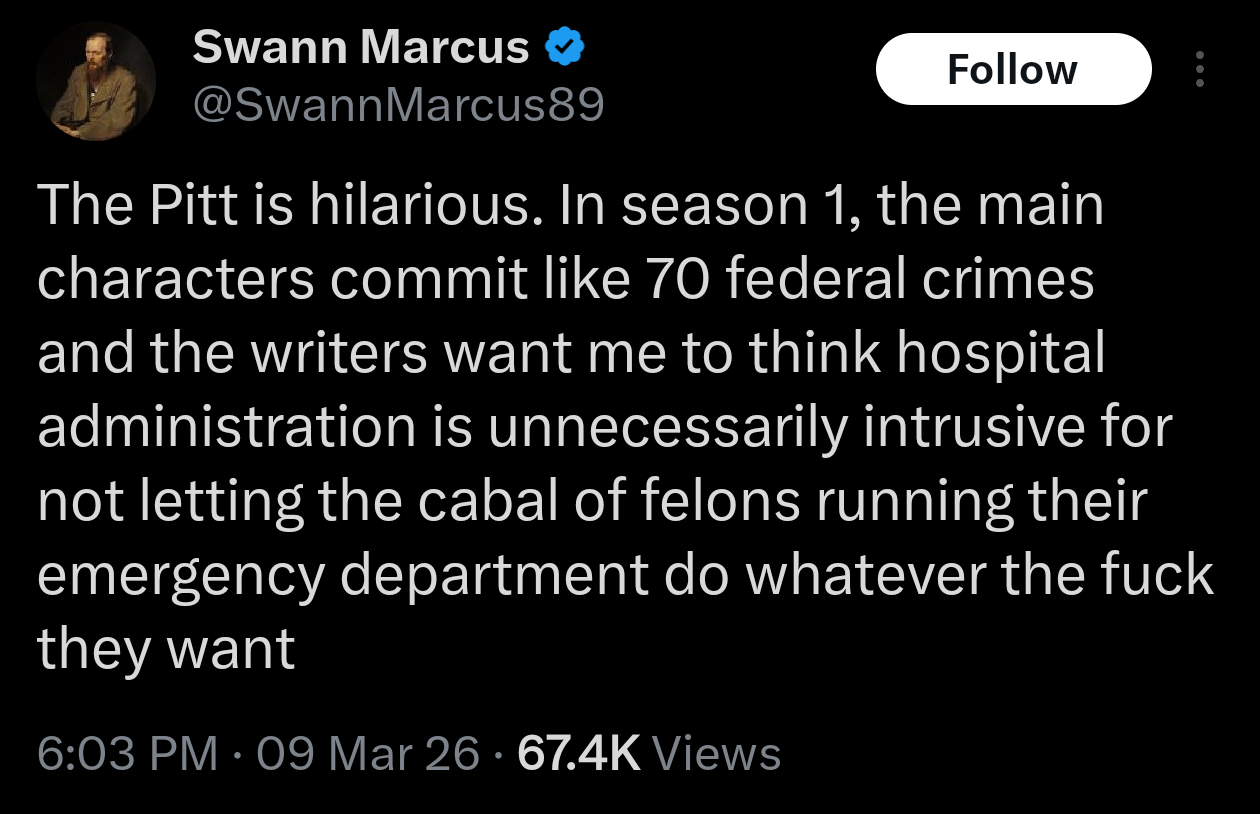Open Swann Marcus's profile picture
This screenshot has width=1260, height=814.
pos(96,80)
